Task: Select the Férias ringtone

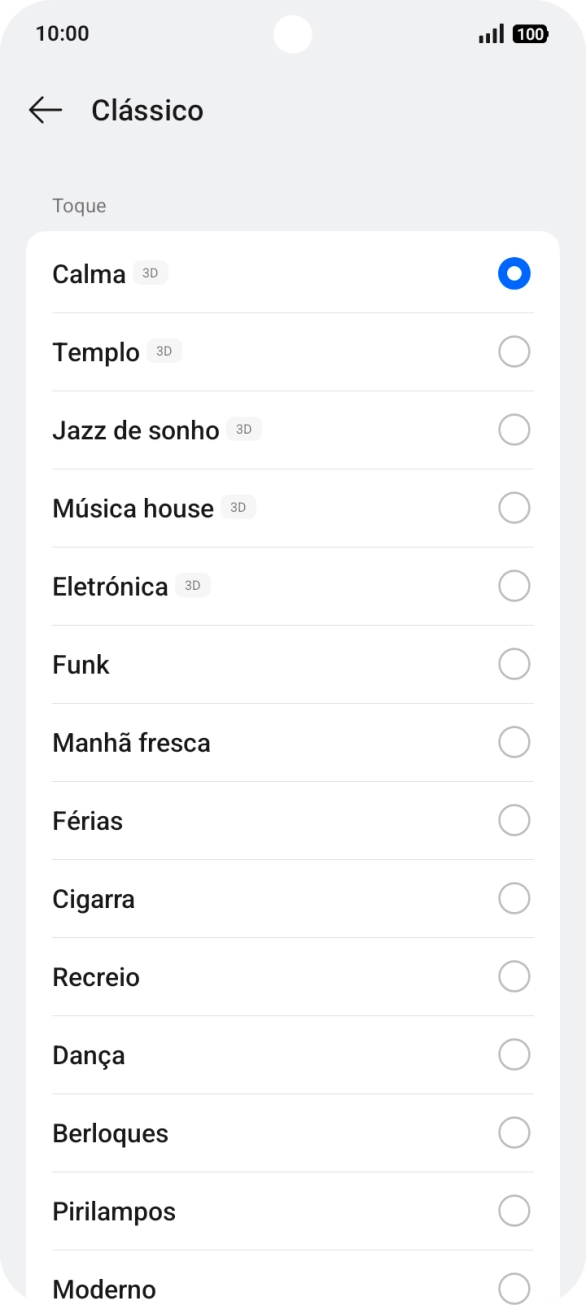Action: click(514, 819)
